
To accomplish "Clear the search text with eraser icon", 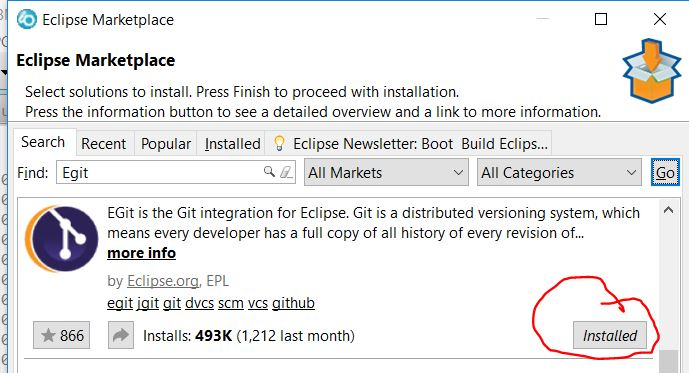I will (x=286, y=171).
